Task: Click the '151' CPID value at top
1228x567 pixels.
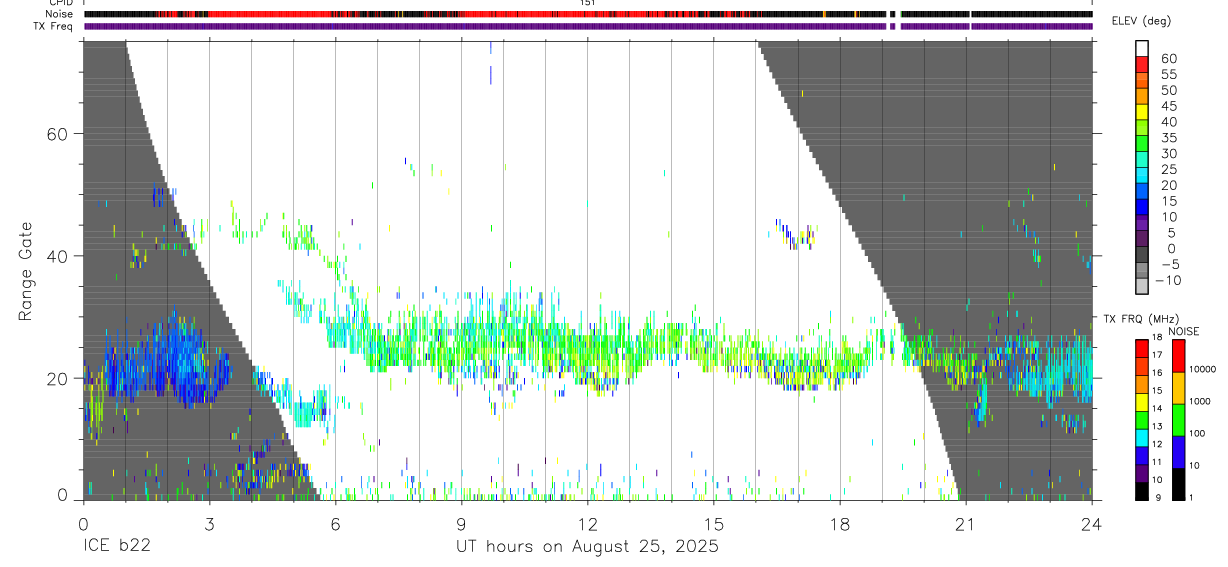Action: pos(588,3)
